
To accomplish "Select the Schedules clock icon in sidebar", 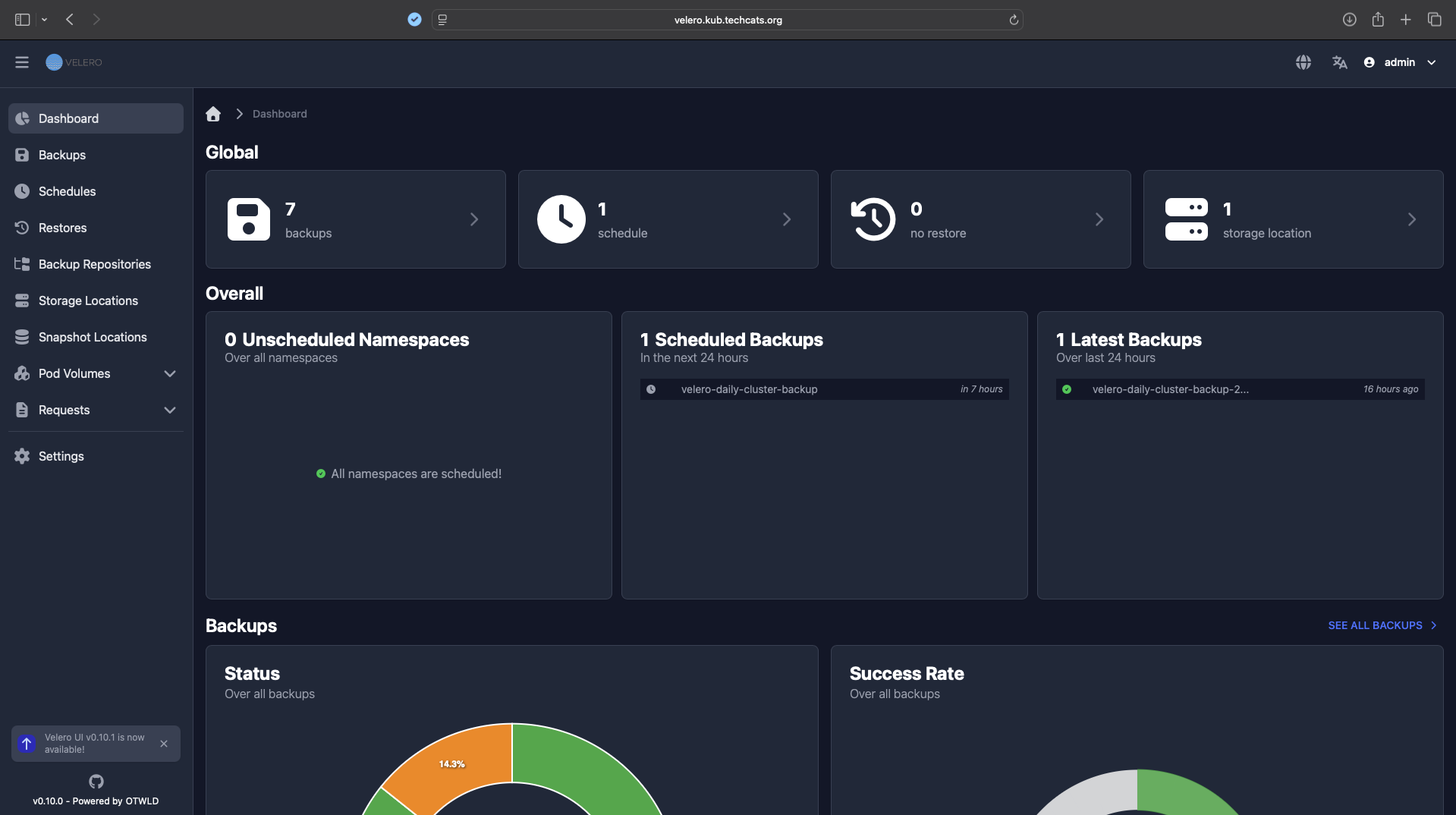I will [x=22, y=190].
